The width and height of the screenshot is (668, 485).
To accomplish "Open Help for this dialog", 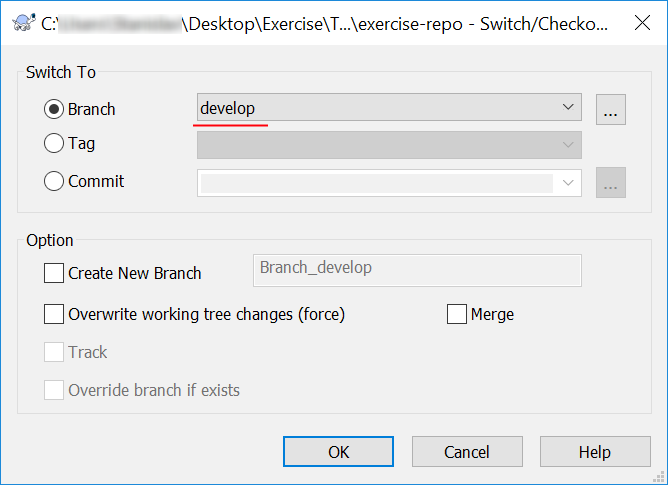I will 595,452.
